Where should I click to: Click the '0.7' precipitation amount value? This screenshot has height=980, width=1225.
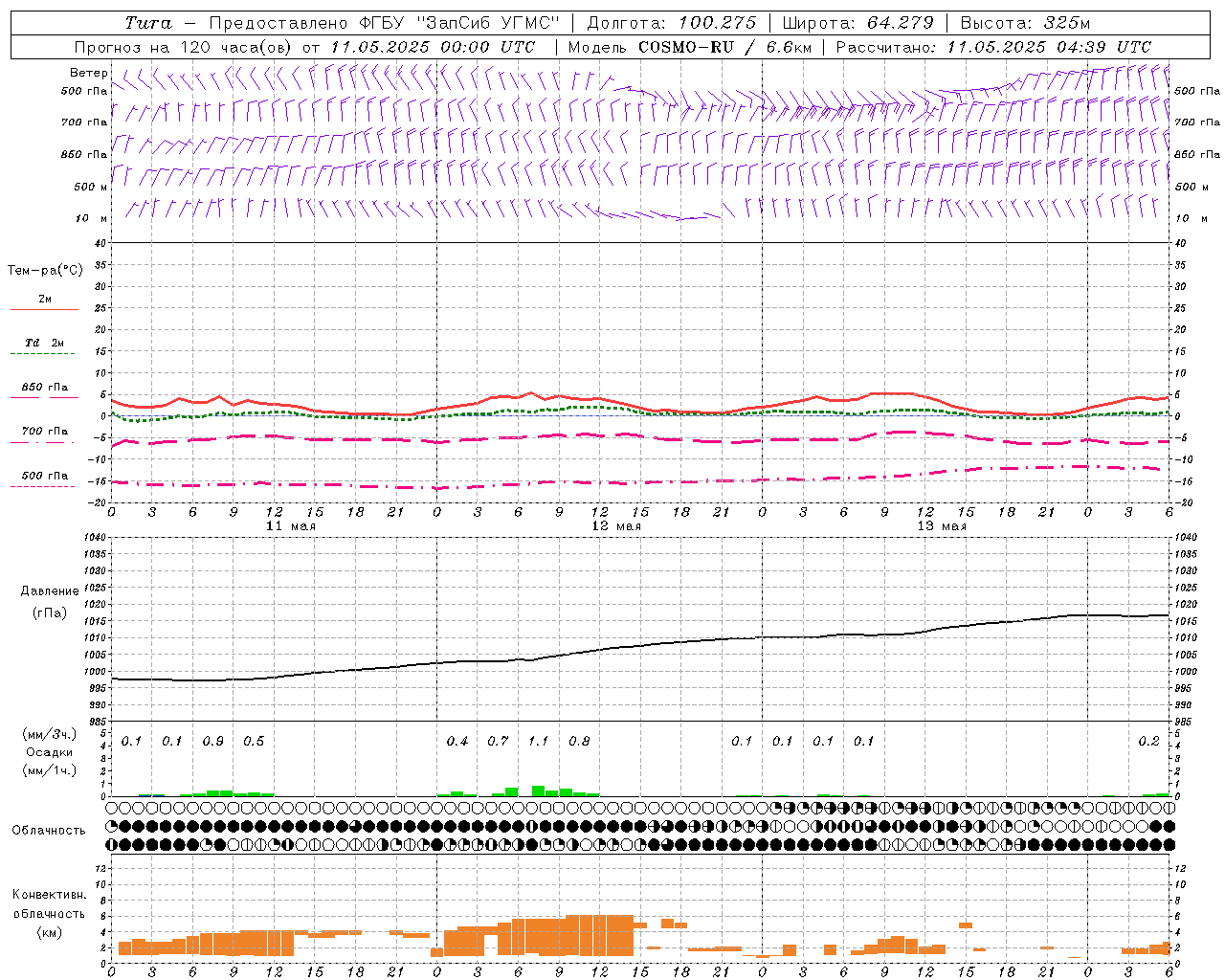pyautogui.click(x=498, y=742)
